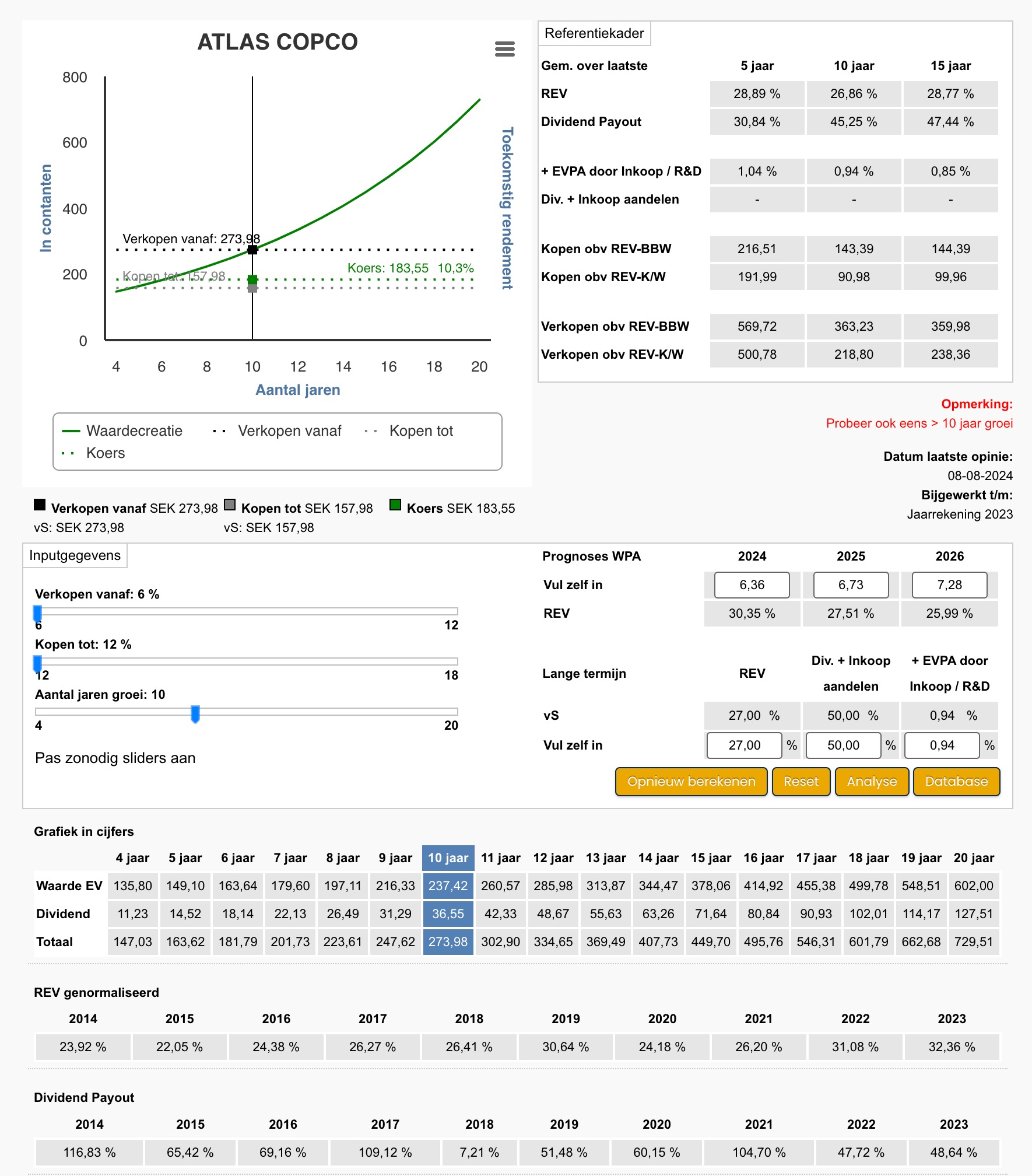Click the Dividend Payout 2018 value 7,21 %
The image size is (1032, 1176).
pyautogui.click(x=479, y=1153)
